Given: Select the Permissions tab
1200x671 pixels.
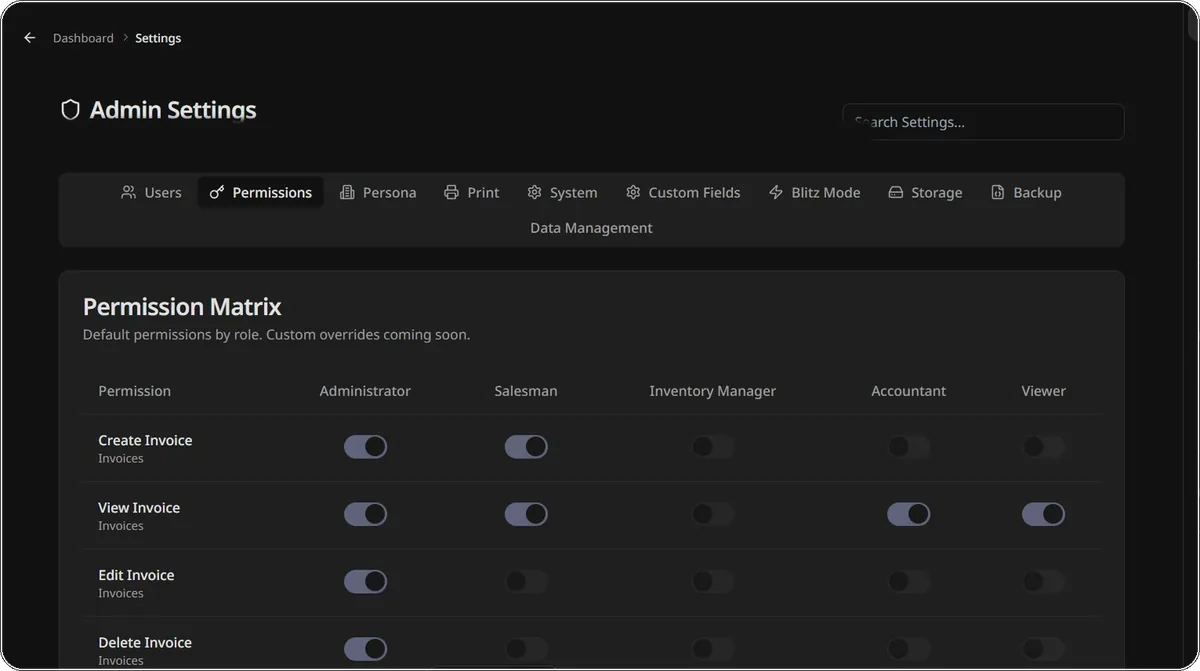Looking at the screenshot, I should [260, 192].
